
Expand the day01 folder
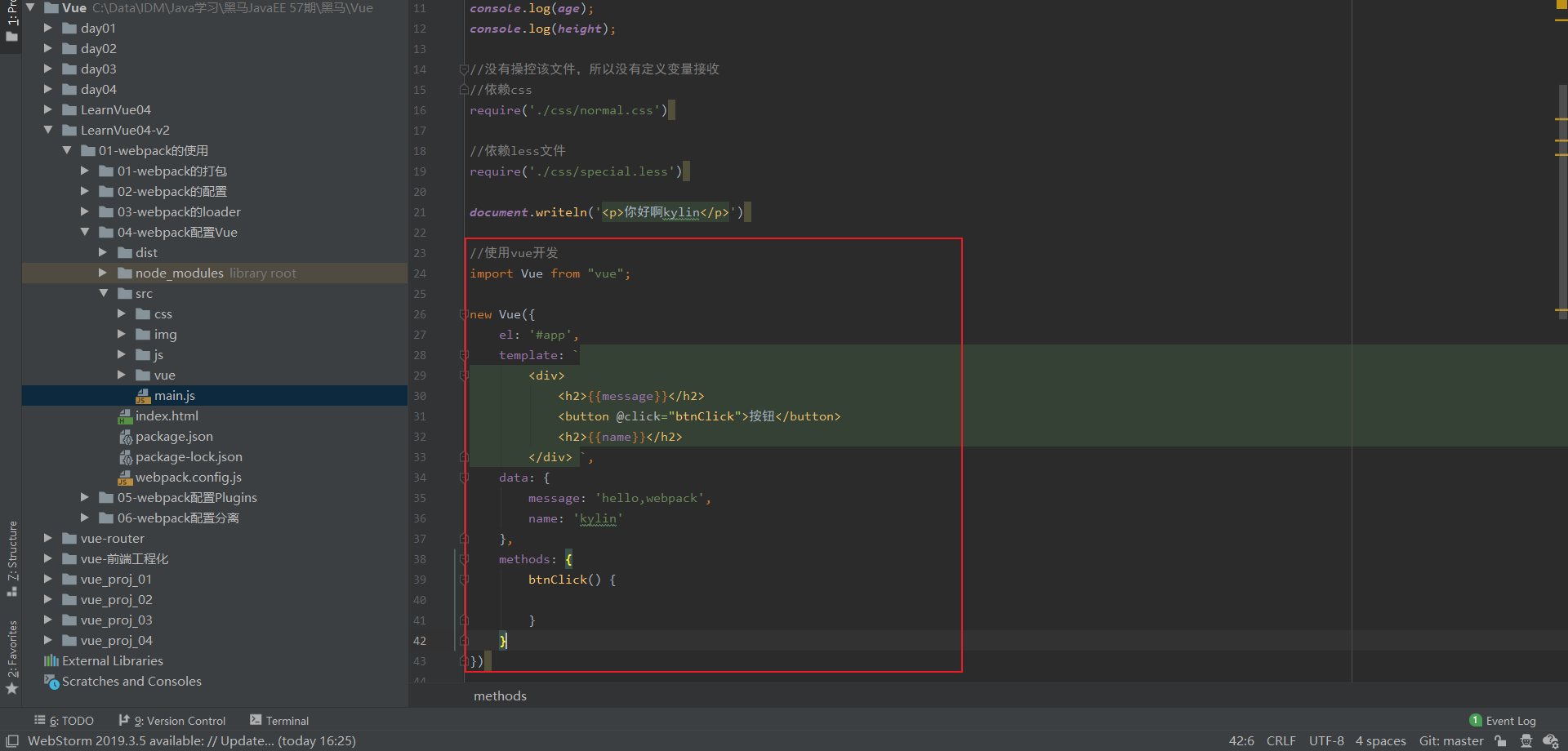[48, 28]
